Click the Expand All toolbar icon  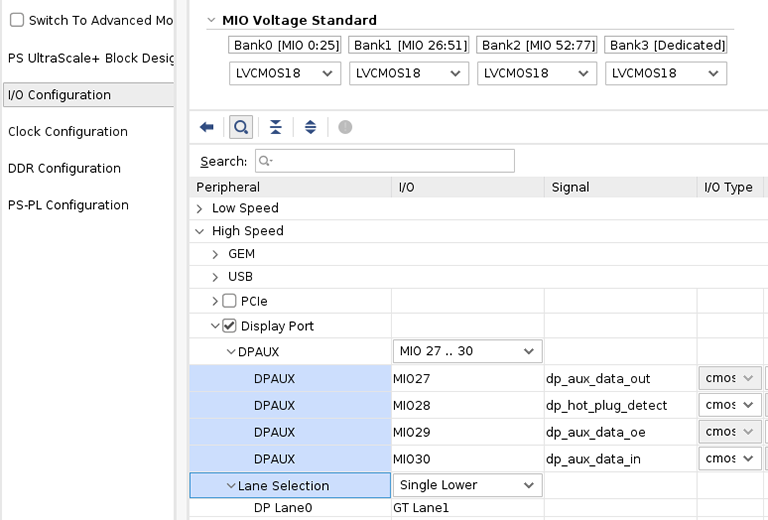pyautogui.click(x=310, y=127)
